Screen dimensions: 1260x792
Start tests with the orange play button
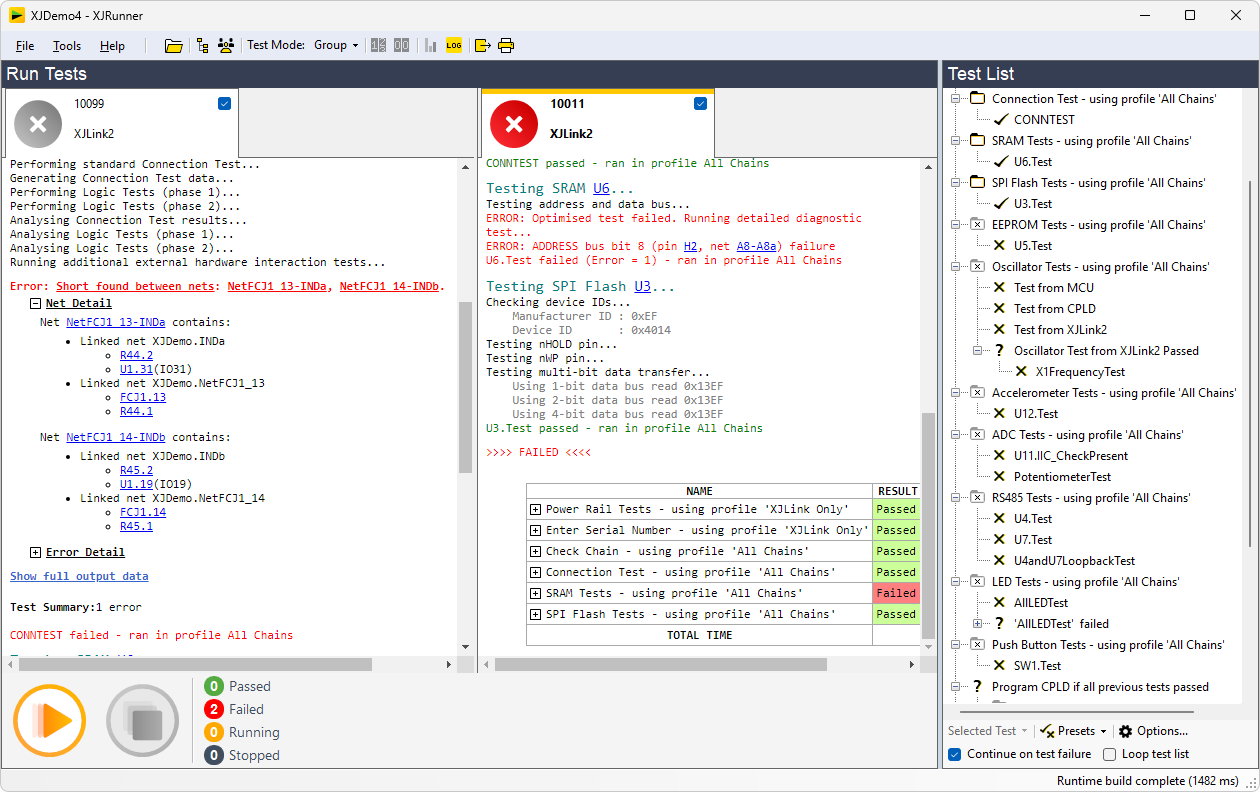pyautogui.click(x=49, y=720)
